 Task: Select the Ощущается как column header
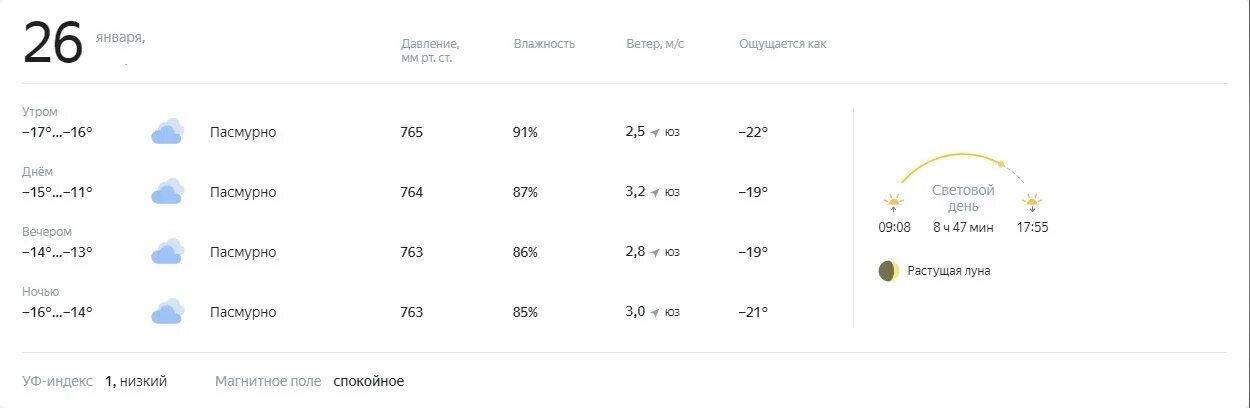tap(782, 44)
